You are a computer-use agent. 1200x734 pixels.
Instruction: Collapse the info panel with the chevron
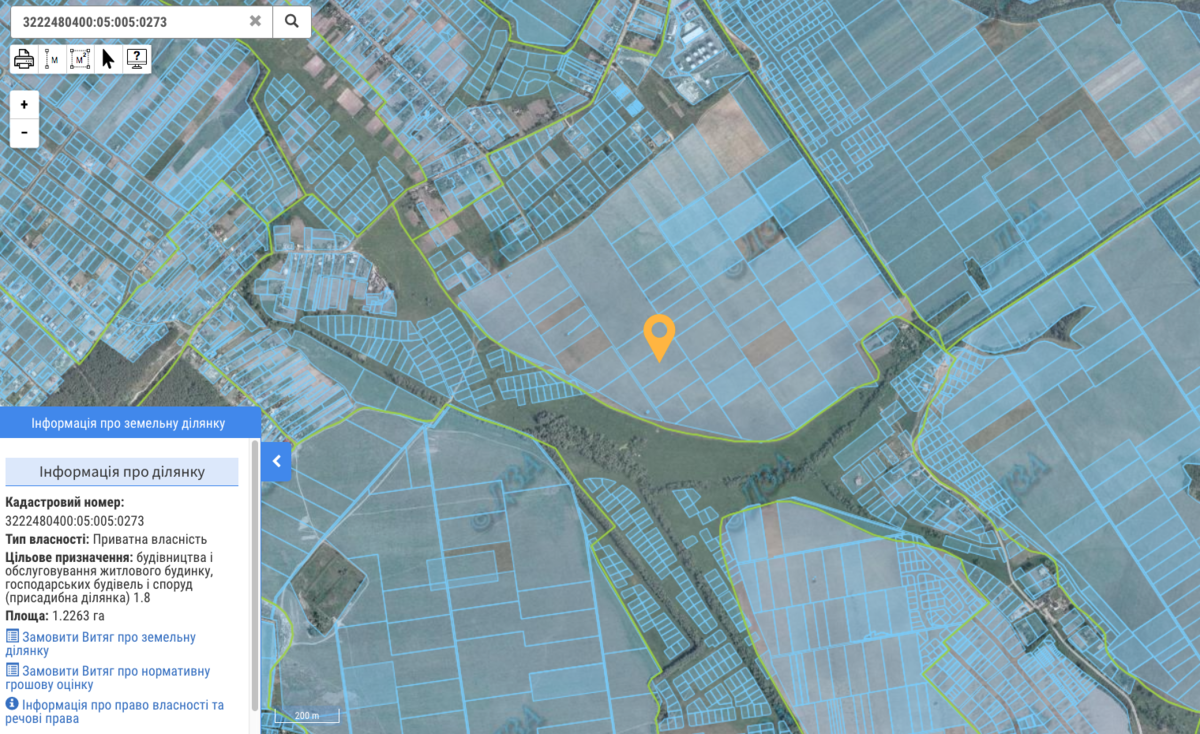tap(276, 462)
